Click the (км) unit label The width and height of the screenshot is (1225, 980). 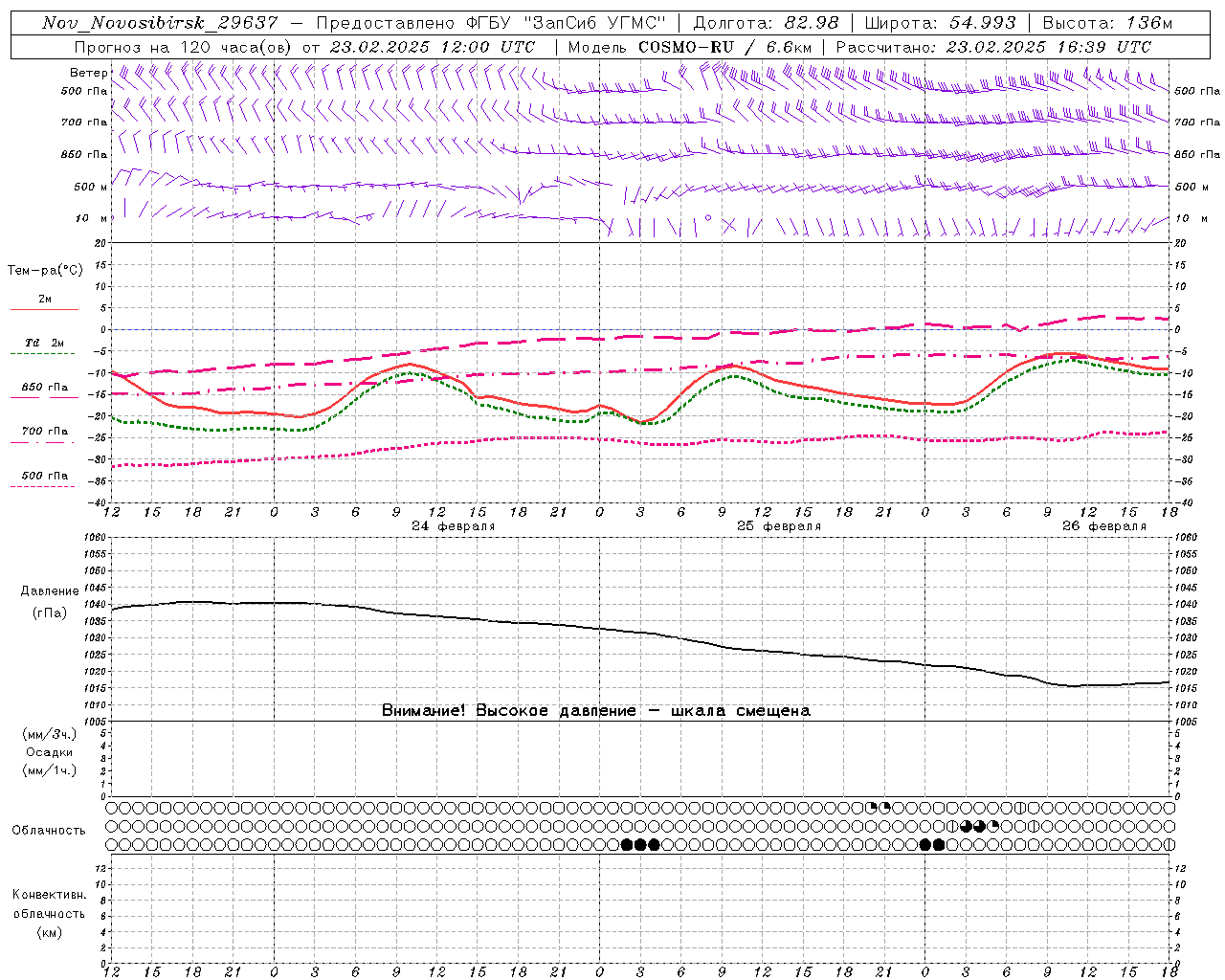(50, 932)
